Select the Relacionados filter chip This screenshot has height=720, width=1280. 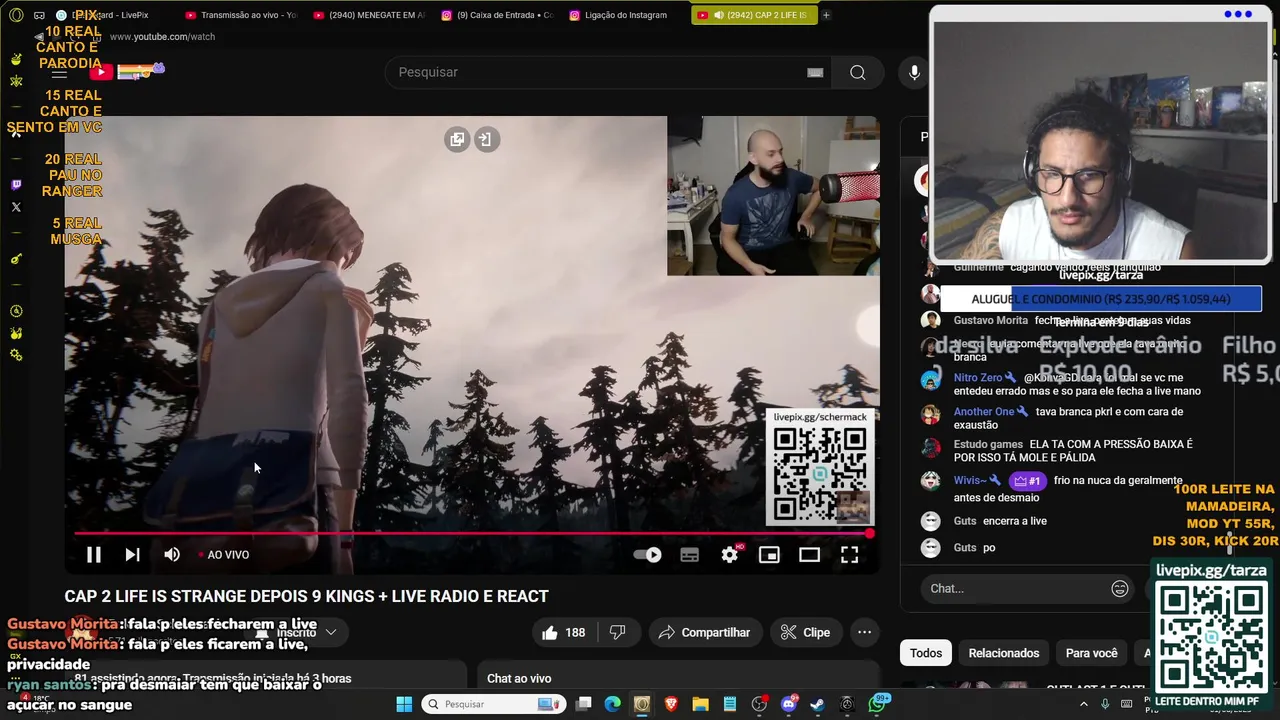pos(1004,653)
